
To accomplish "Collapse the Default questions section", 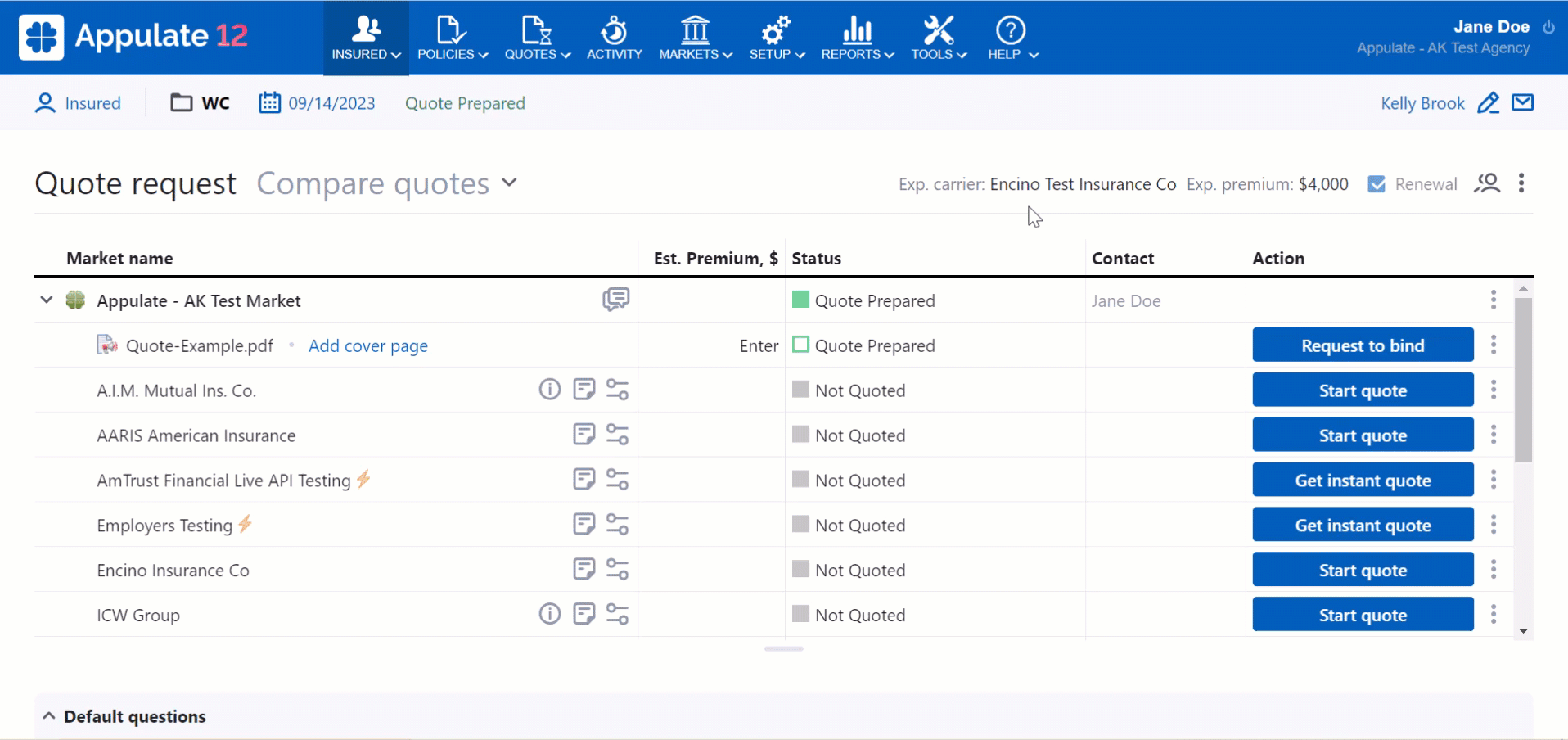I will 49,716.
